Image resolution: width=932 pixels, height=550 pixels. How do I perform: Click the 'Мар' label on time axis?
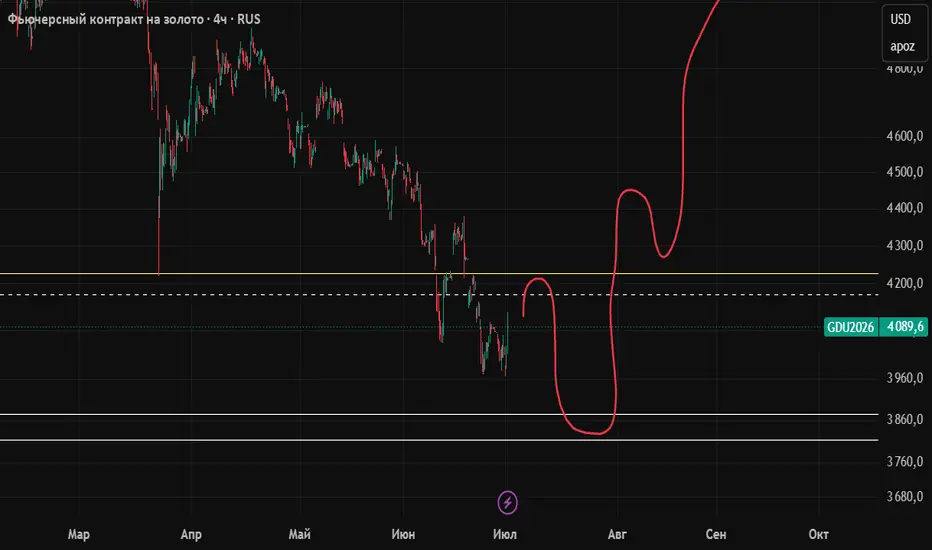click(78, 534)
